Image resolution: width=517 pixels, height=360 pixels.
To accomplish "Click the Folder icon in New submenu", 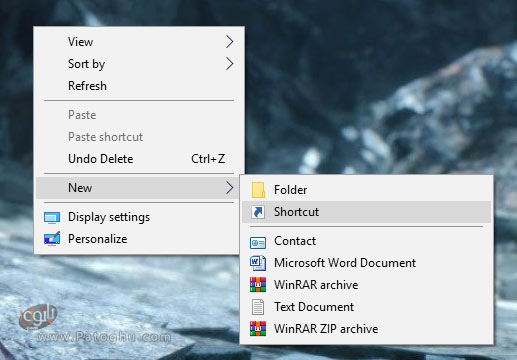I will point(258,190).
